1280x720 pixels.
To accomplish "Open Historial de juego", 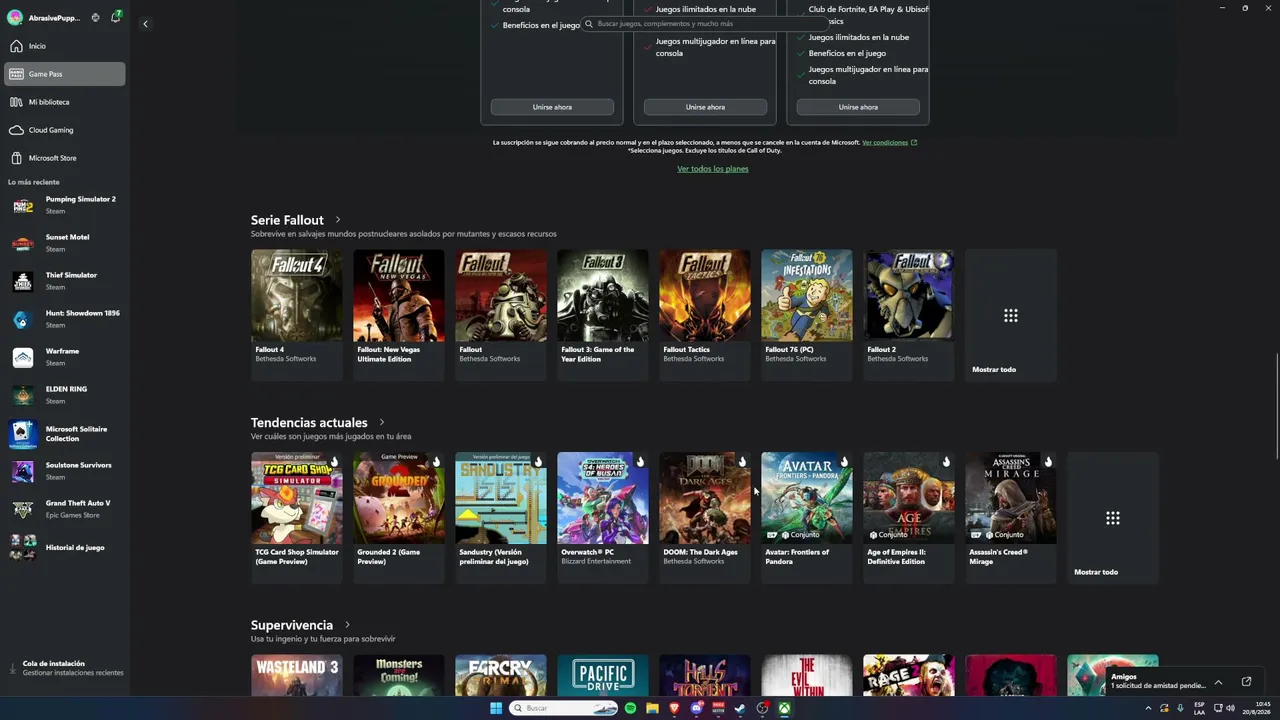I will 65,548.
